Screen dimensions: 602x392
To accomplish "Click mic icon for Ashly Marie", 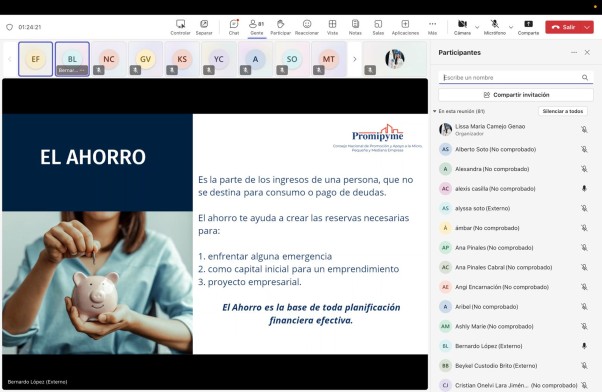I will pos(584,326).
